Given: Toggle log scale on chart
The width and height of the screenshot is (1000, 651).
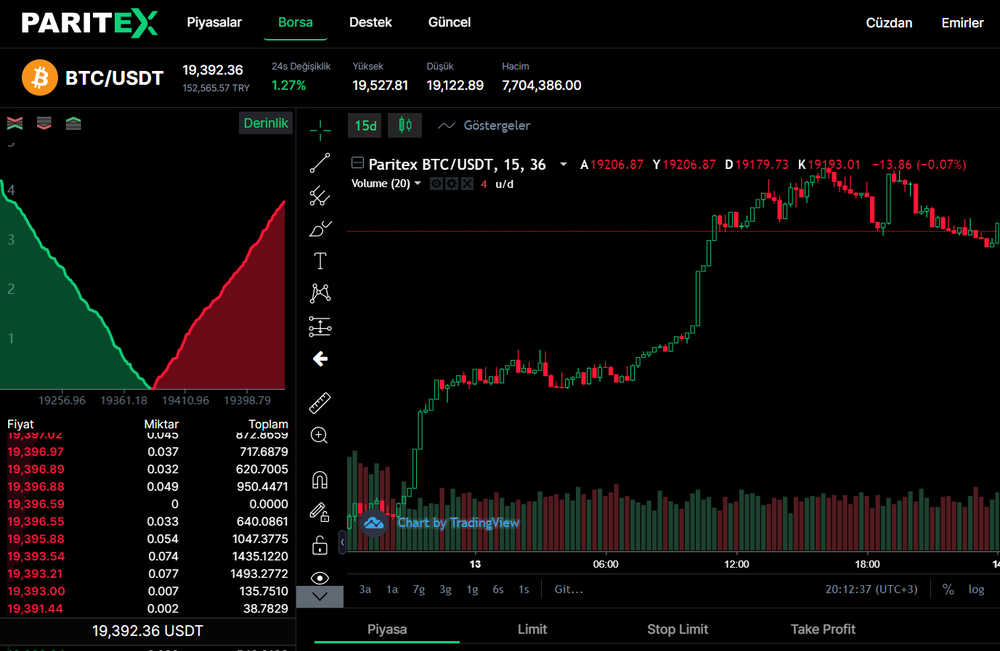Looking at the screenshot, I should pos(976,589).
